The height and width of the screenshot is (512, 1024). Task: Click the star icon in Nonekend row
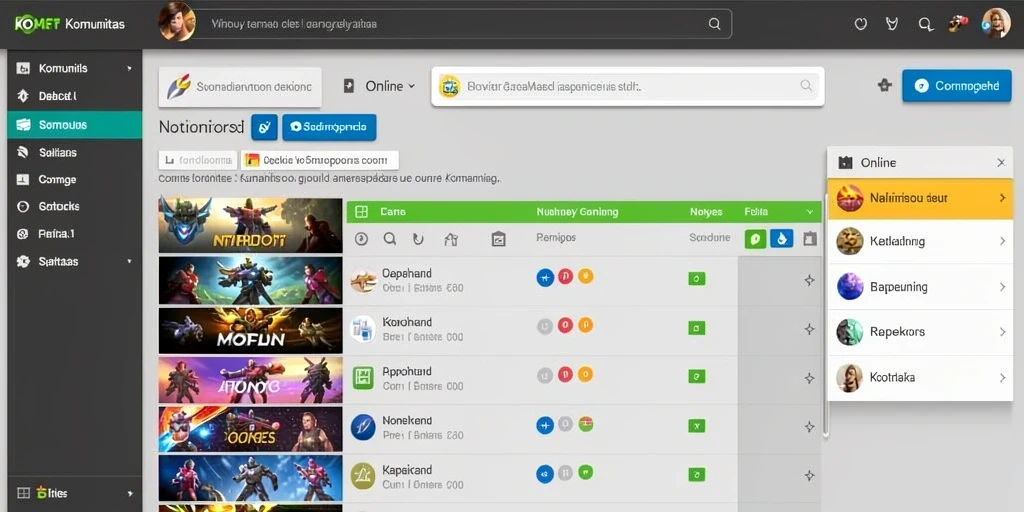pos(810,427)
